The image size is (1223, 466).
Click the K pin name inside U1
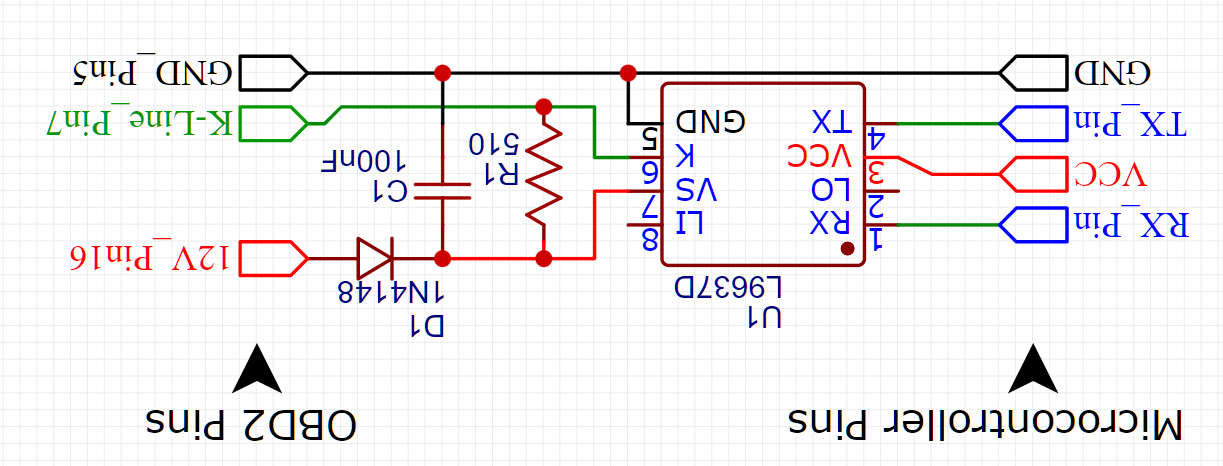684,155
